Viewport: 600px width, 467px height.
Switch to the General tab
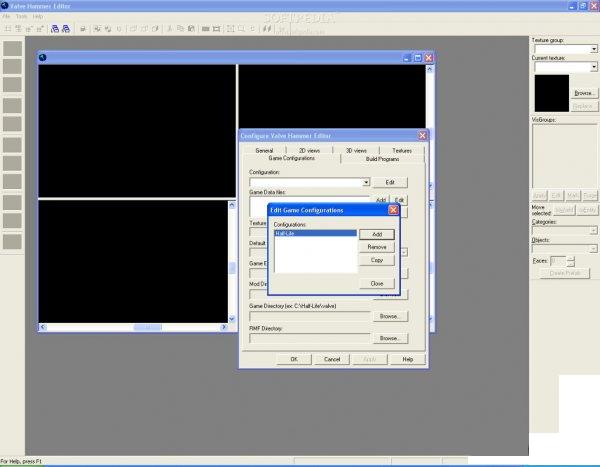pos(264,150)
